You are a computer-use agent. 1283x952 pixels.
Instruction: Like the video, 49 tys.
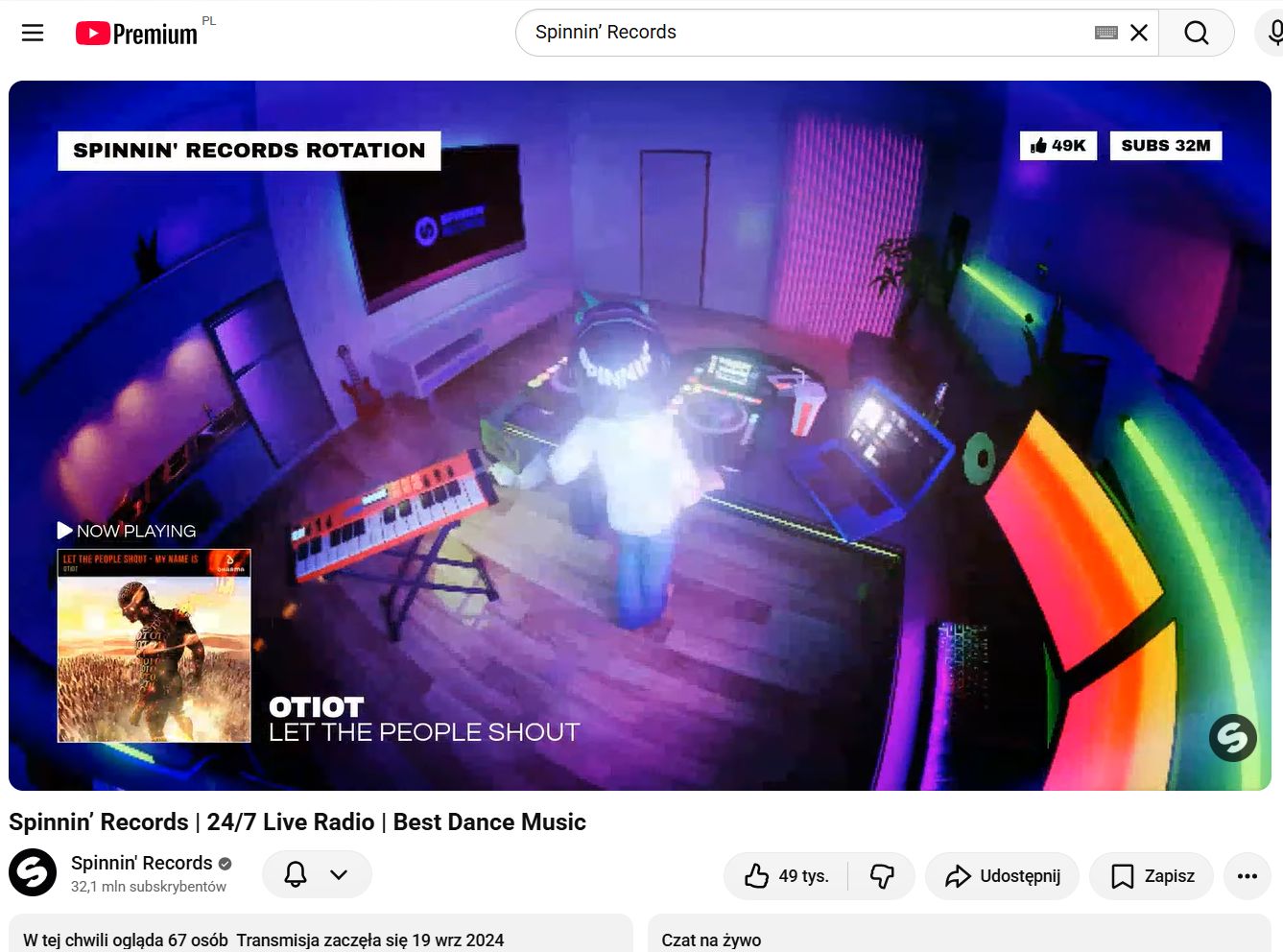point(786,875)
